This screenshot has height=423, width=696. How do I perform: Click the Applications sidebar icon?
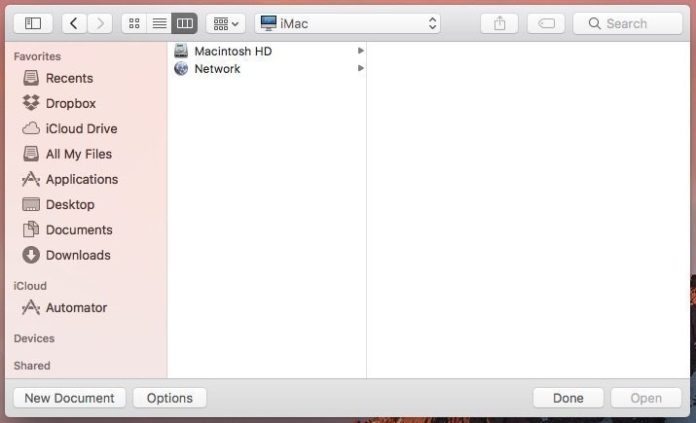coord(31,179)
